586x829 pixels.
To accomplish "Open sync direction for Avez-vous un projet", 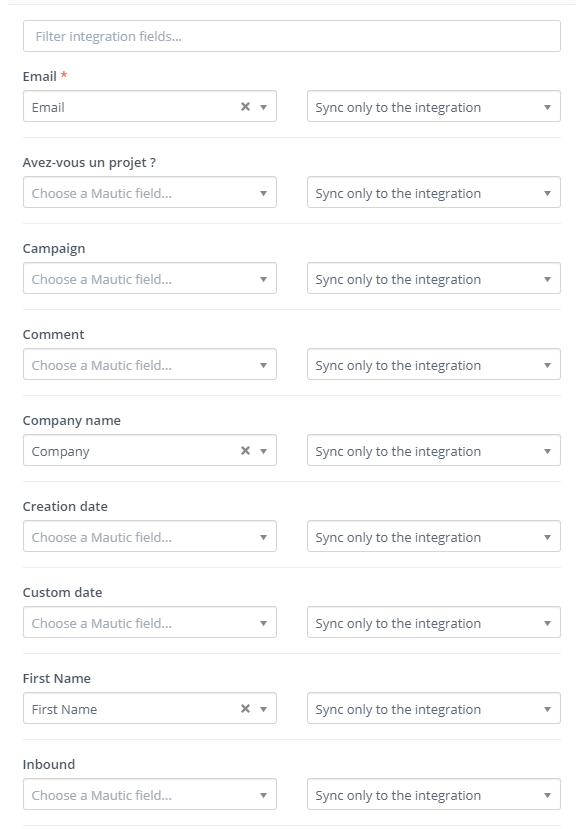I will [x=434, y=193].
